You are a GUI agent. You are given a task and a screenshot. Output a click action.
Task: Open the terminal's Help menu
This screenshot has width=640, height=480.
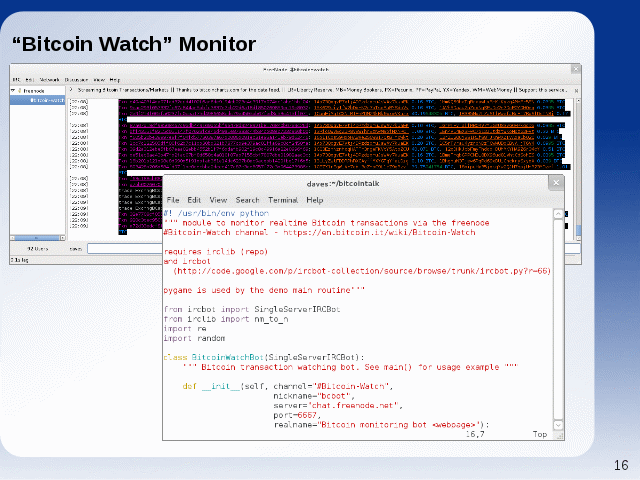click(315, 200)
